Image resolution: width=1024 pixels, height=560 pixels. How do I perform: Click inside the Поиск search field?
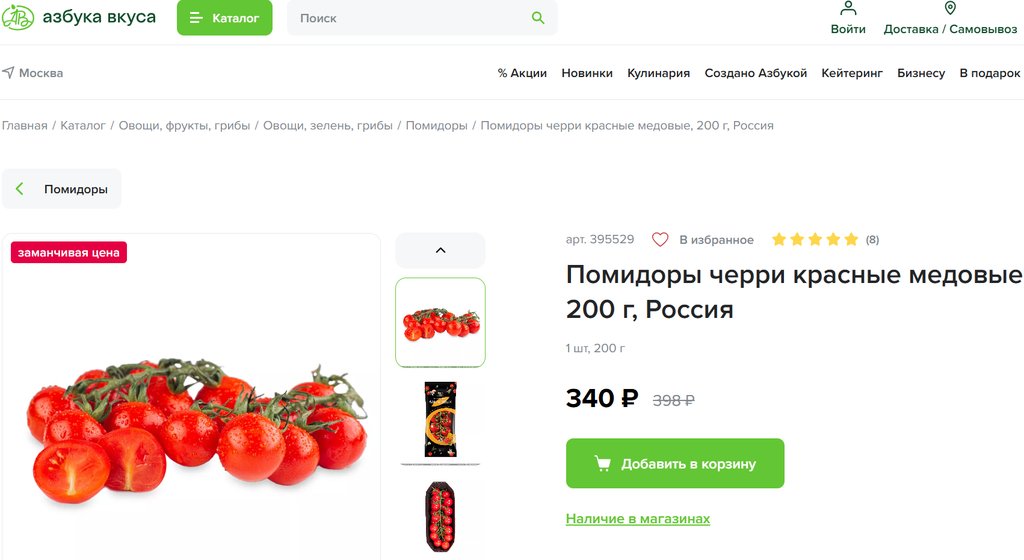click(x=411, y=18)
